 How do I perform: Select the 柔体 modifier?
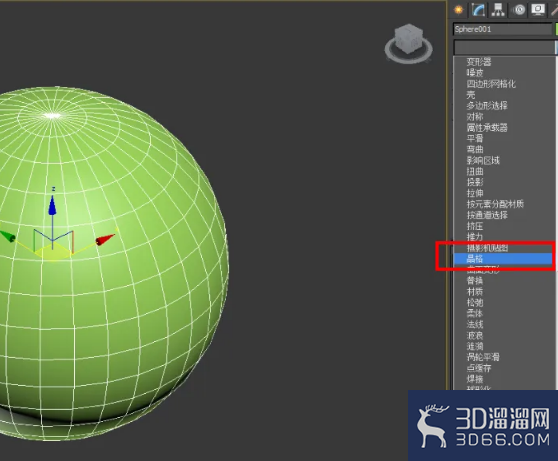coord(475,314)
